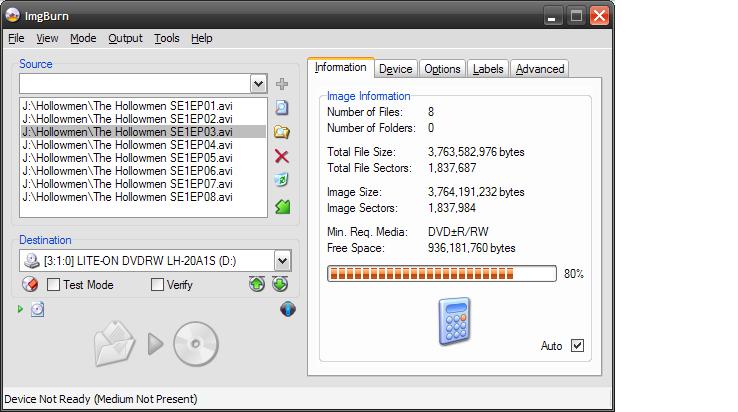Click the blue round info icon
This screenshot has width=738, height=412.
(x=288, y=309)
